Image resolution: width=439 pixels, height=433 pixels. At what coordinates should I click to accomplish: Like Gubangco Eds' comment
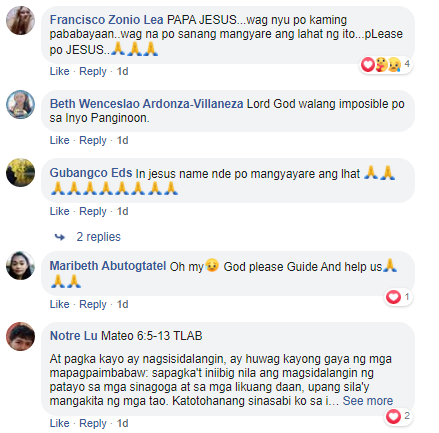pos(59,211)
